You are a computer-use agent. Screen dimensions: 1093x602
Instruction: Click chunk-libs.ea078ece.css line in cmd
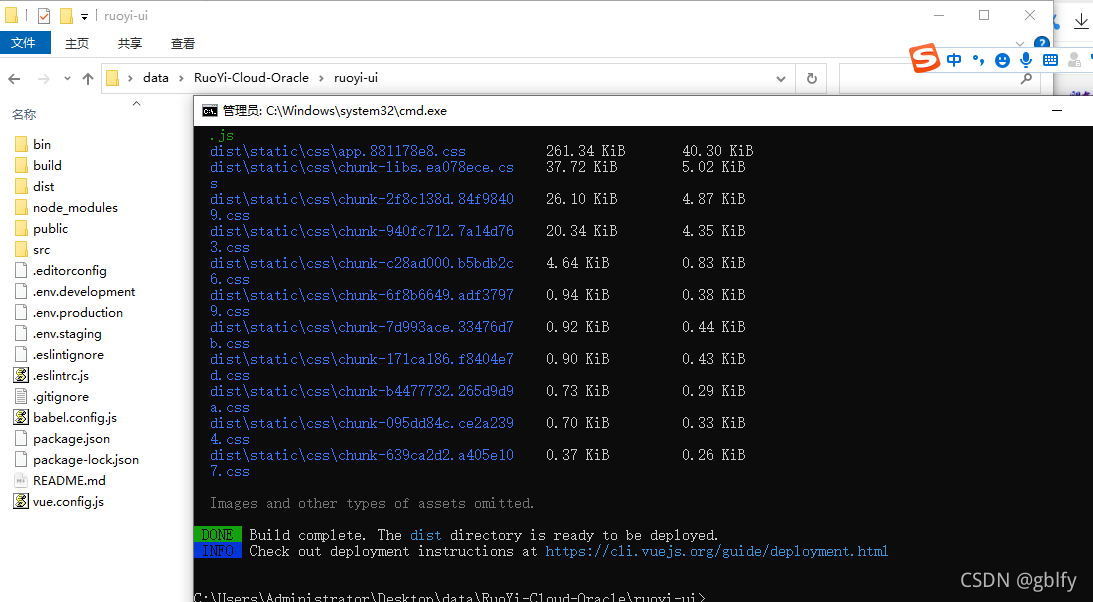362,175
